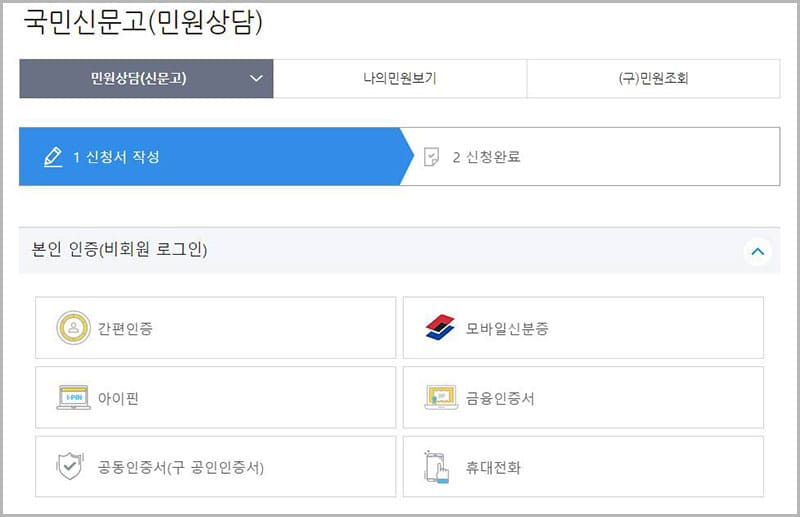Click the 간편인증 yellow badge icon
800x517 pixels.
click(73, 327)
